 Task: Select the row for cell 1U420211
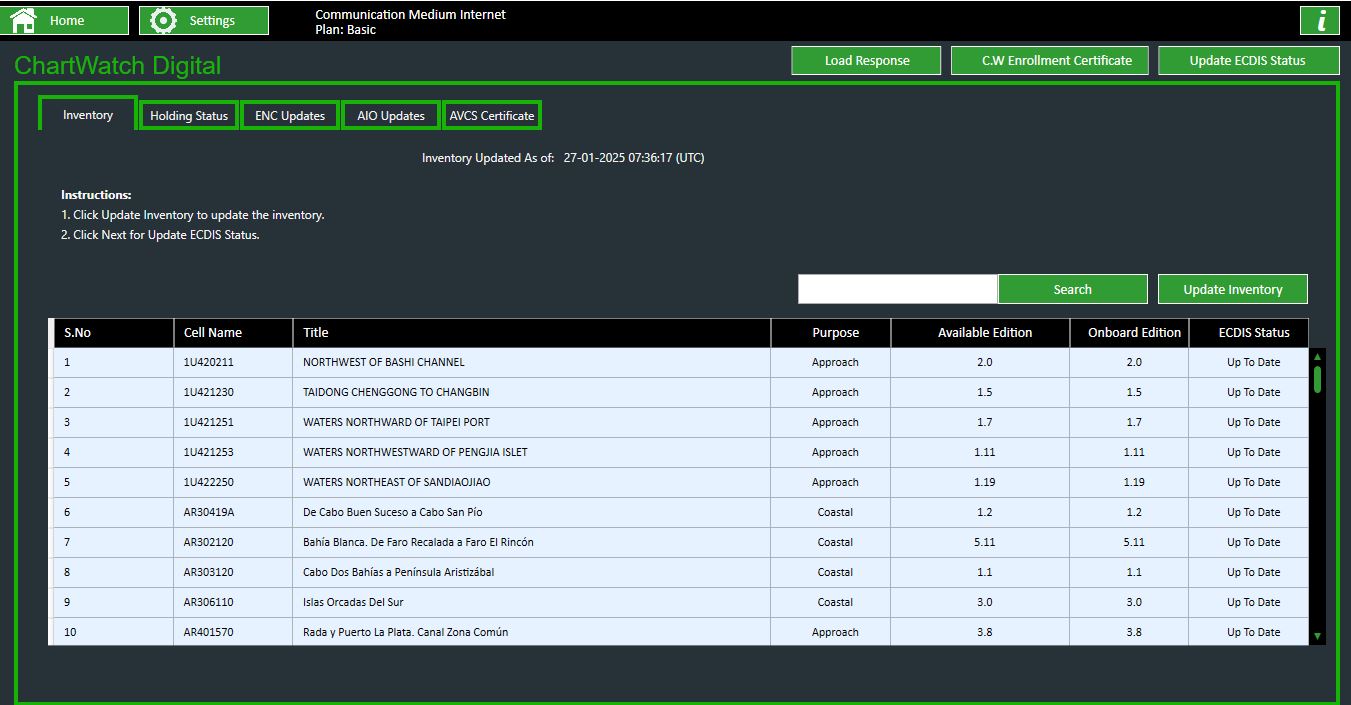click(400, 362)
